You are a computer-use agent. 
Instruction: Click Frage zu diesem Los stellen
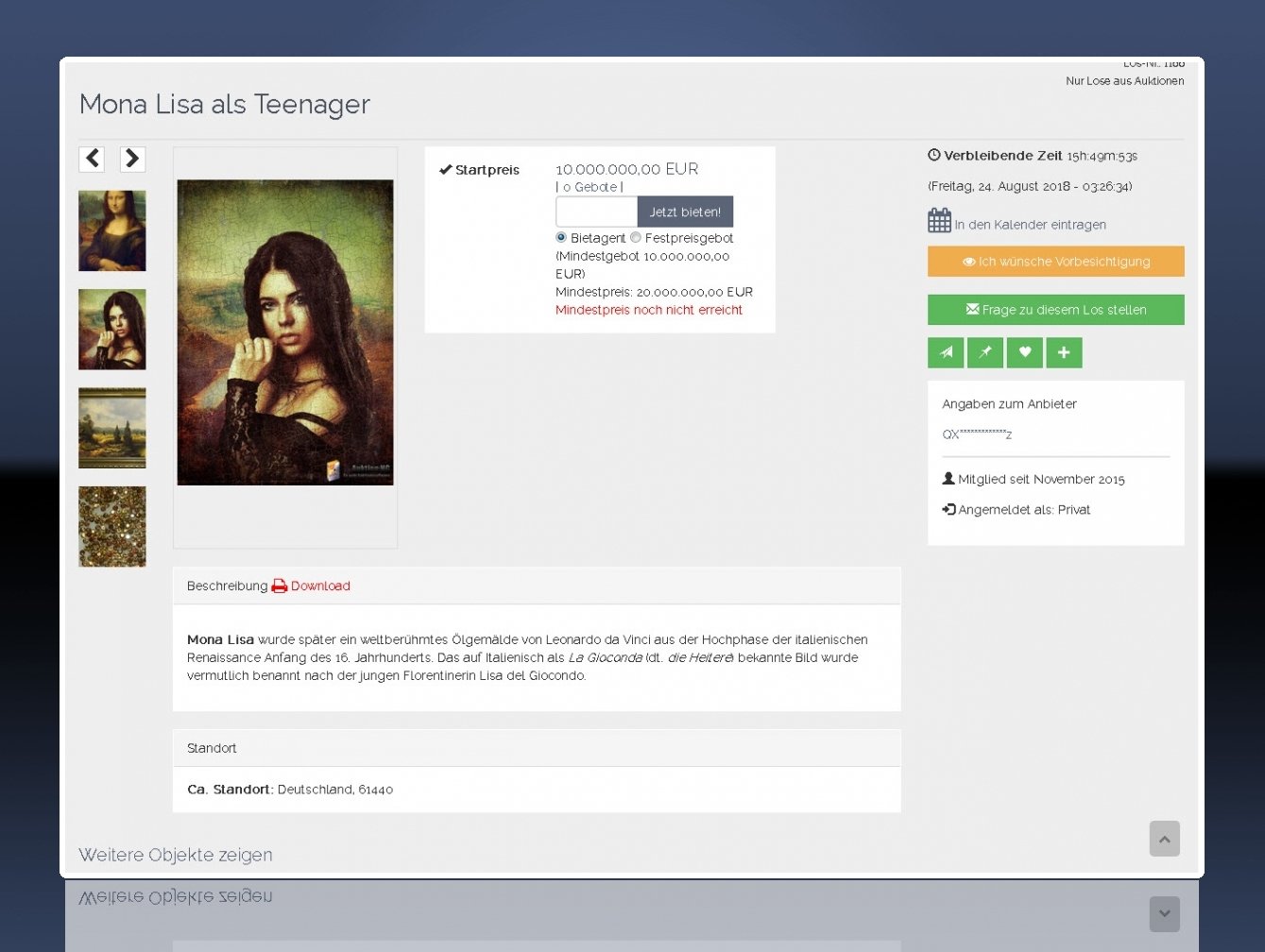1055,310
